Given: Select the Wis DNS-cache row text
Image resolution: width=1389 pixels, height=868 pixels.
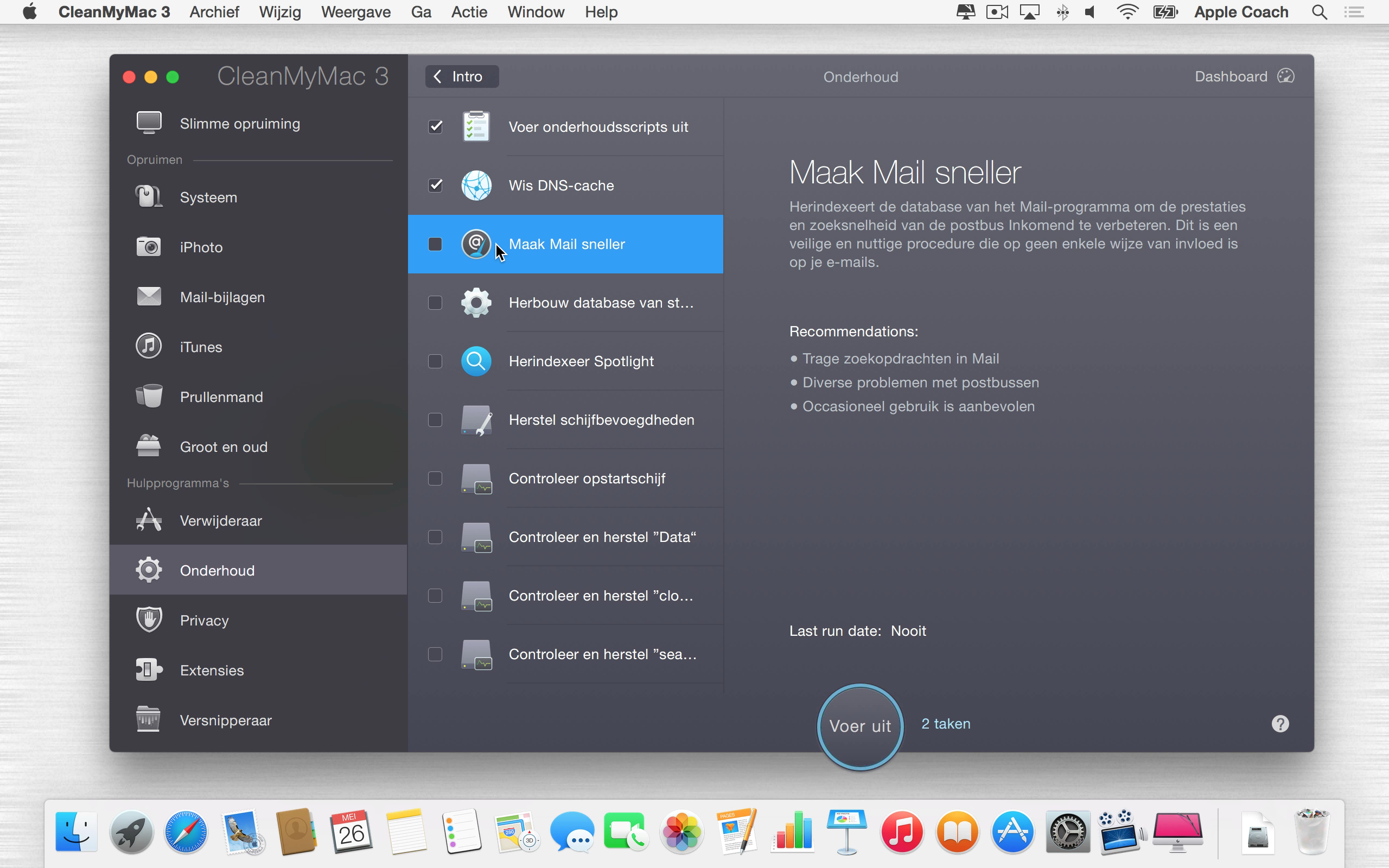Looking at the screenshot, I should click(562, 186).
